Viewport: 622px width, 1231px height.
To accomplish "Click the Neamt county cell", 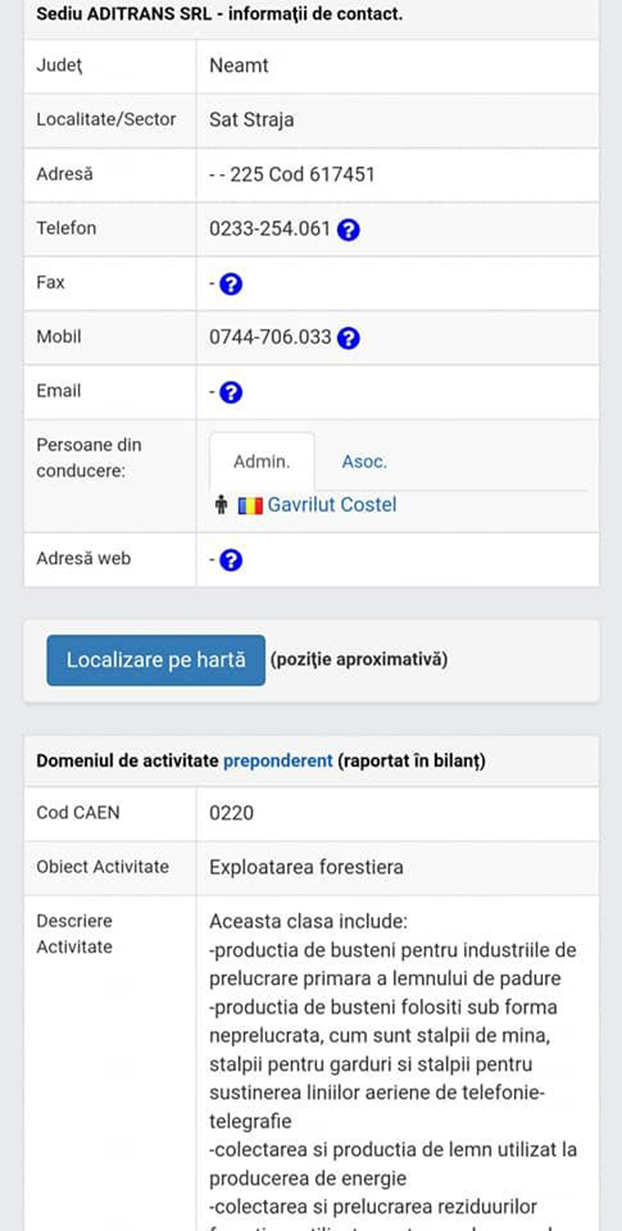I will (x=237, y=66).
